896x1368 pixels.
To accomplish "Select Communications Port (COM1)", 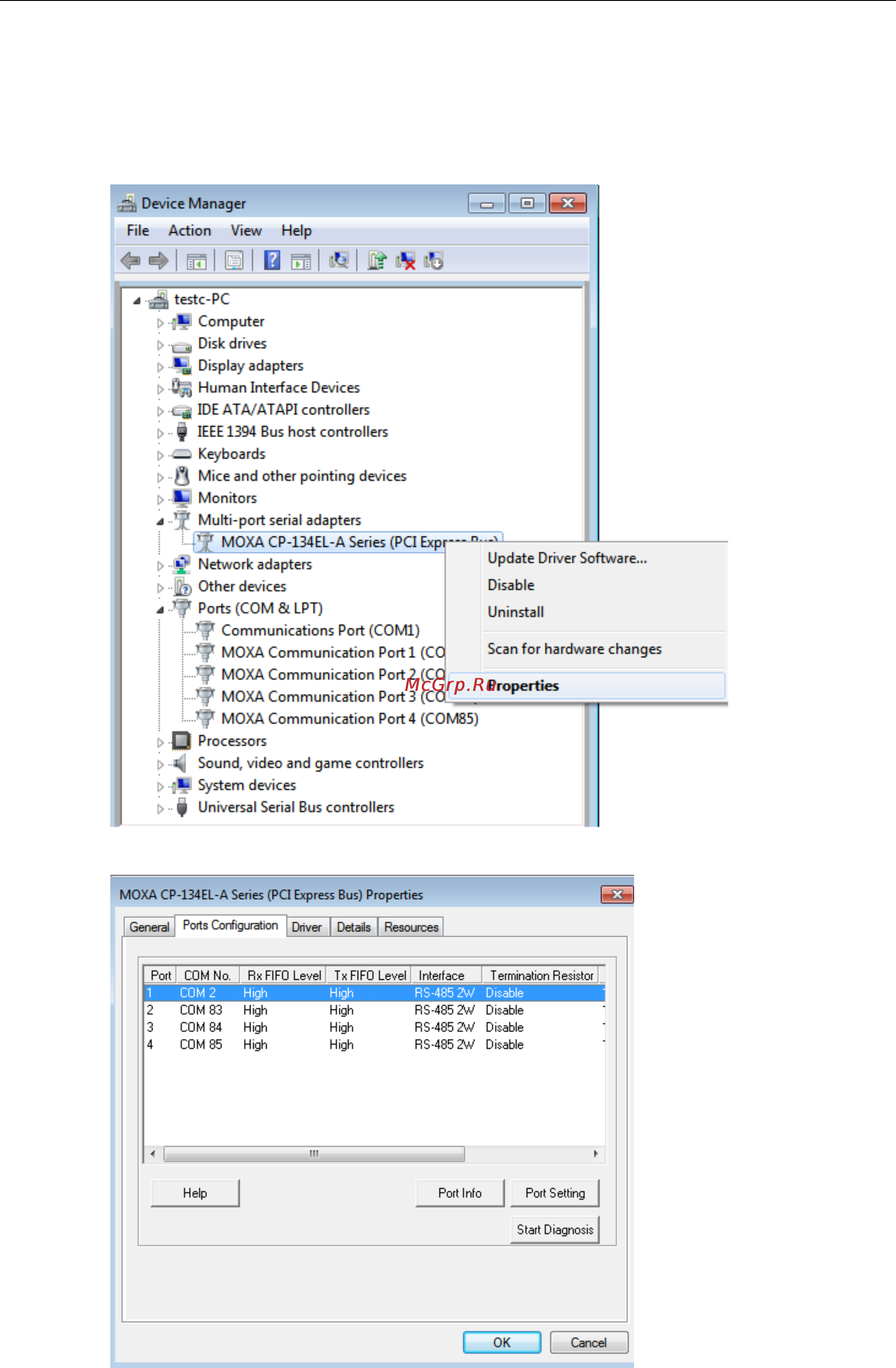I will coord(320,630).
